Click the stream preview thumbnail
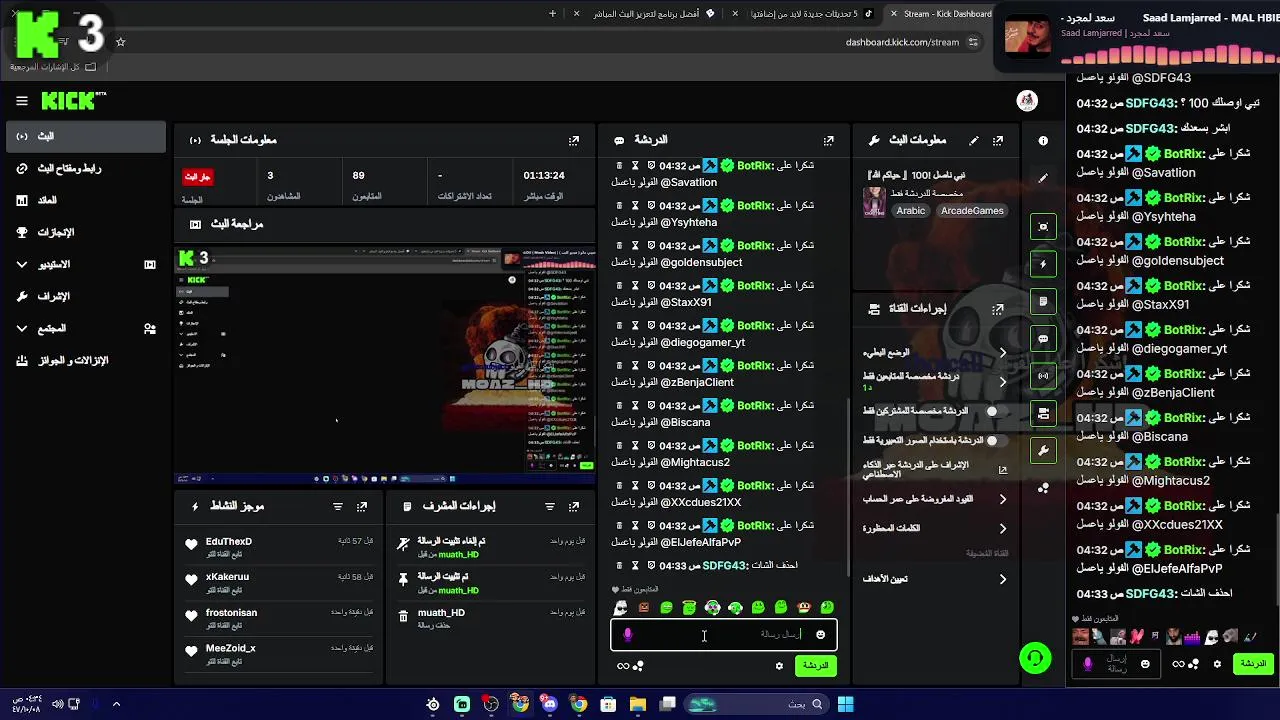The image size is (1280, 720). pos(384,366)
